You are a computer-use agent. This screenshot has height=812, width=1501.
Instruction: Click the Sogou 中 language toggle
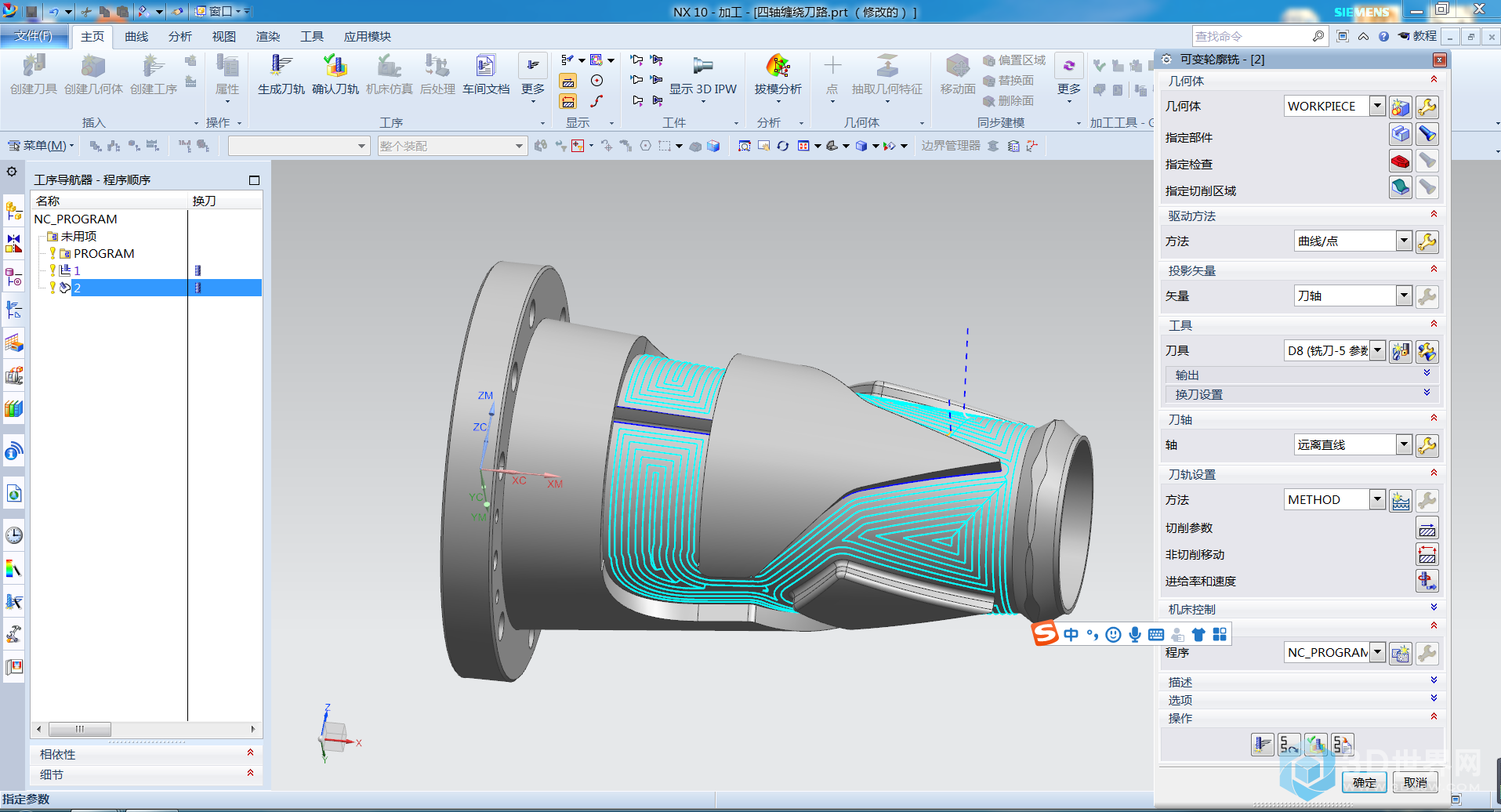tap(1071, 634)
